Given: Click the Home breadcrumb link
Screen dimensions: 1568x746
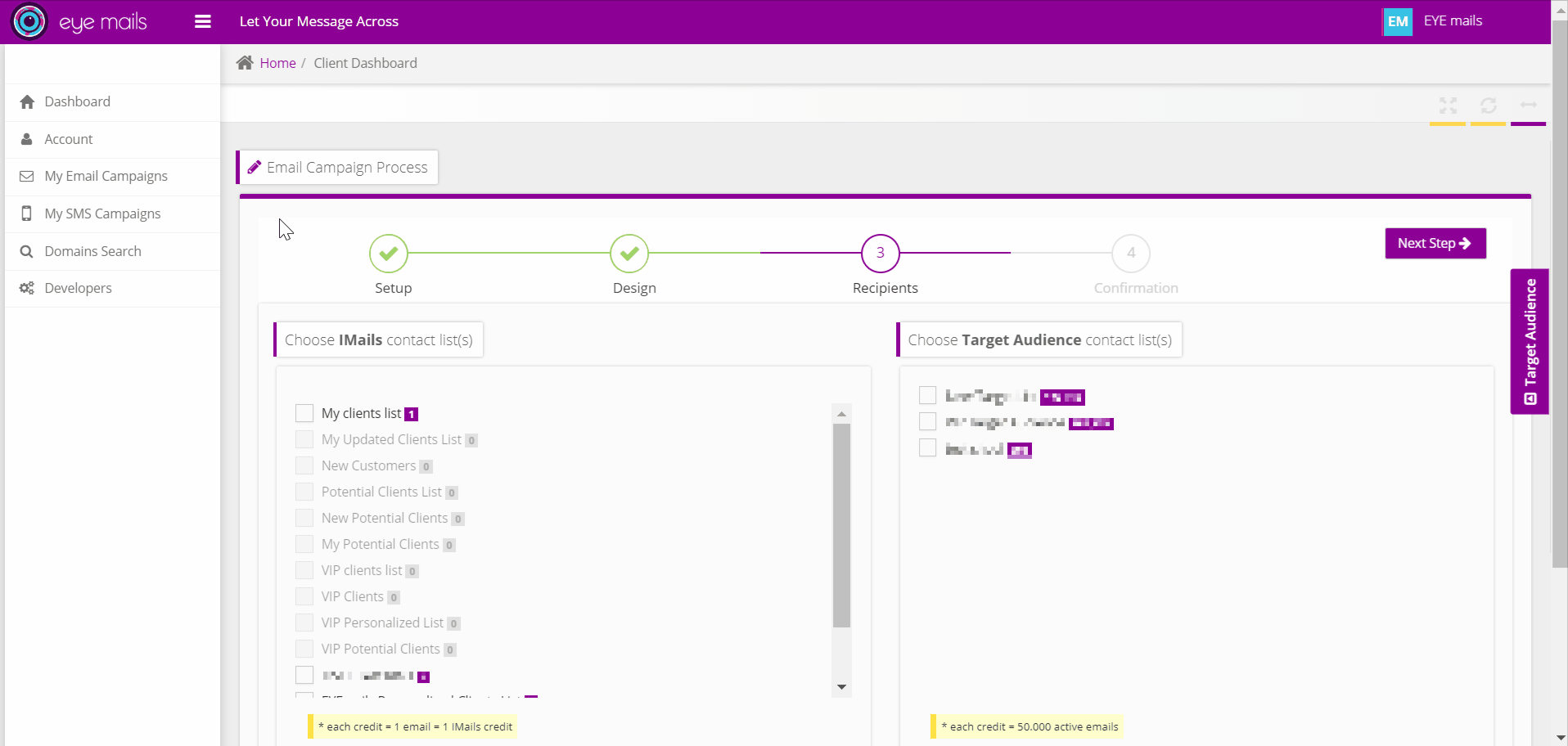Looking at the screenshot, I should 277,63.
